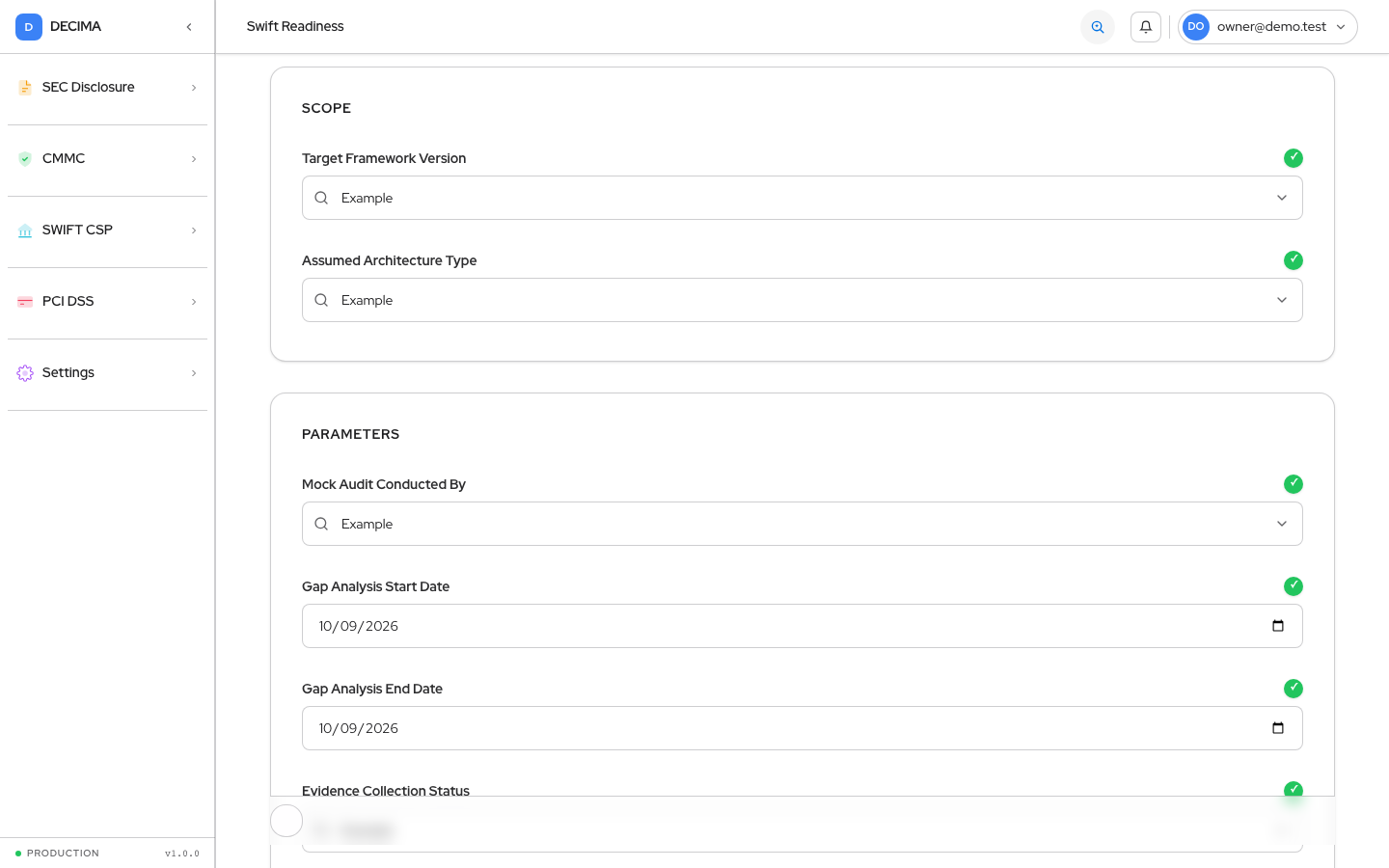1389x868 pixels.
Task: Click the Gap Analysis End Date field
Action: coord(803,728)
